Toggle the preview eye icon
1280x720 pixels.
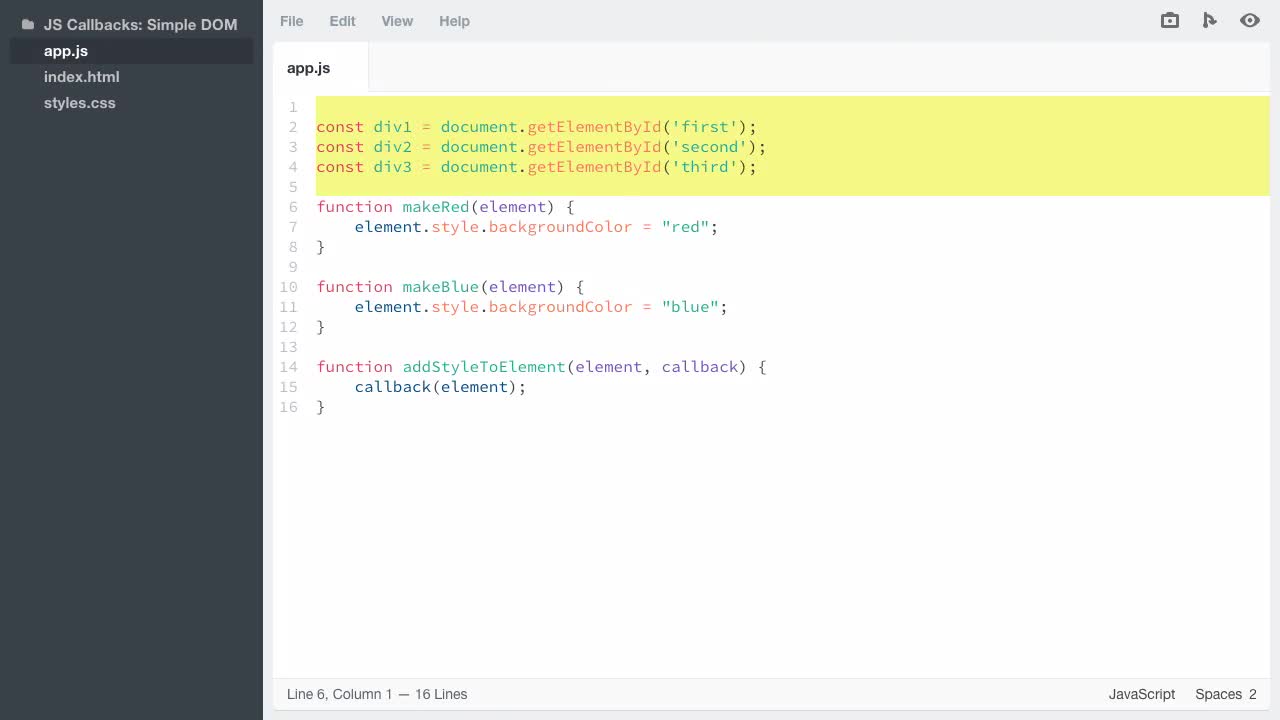click(1250, 20)
